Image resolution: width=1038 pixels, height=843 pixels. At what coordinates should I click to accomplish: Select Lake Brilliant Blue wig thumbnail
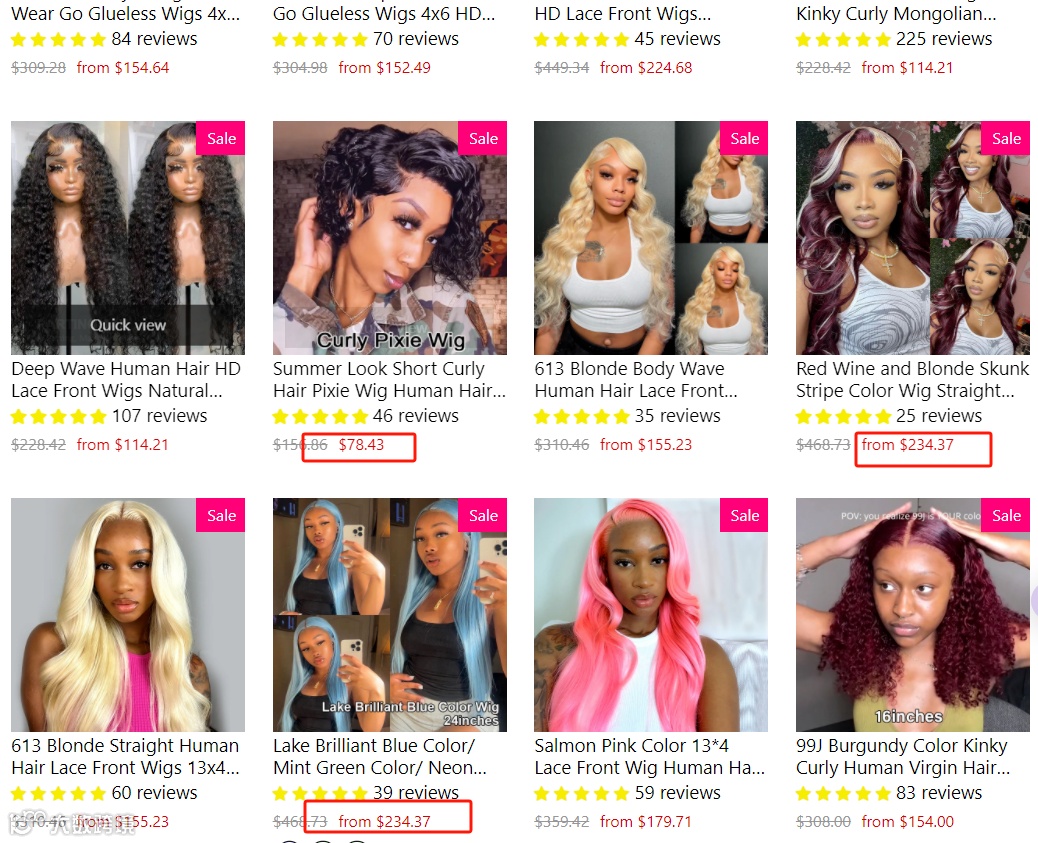390,615
